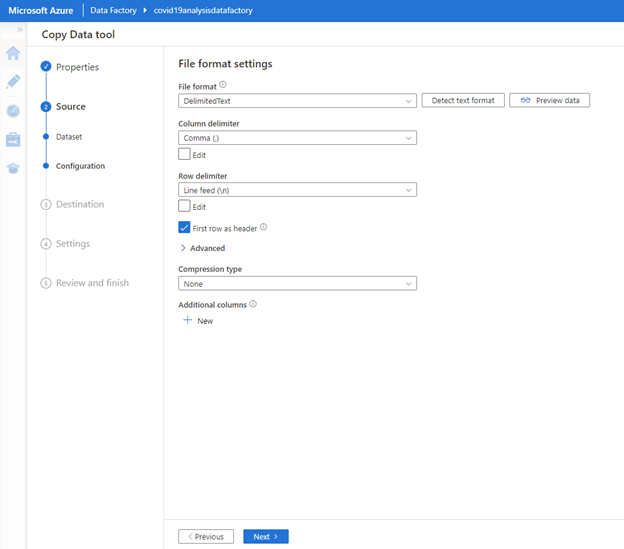The width and height of the screenshot is (624, 549).
Task: Click the File format settings heading
Action: 225,64
